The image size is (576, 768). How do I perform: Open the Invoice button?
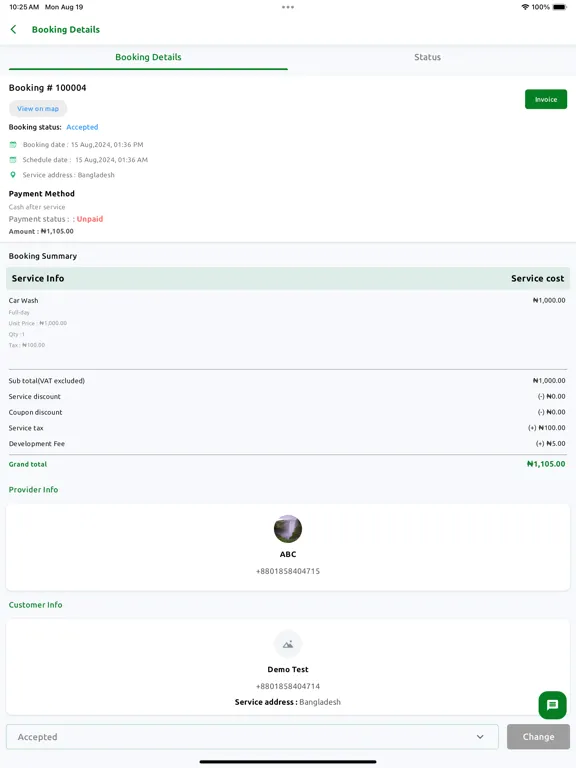tap(546, 99)
